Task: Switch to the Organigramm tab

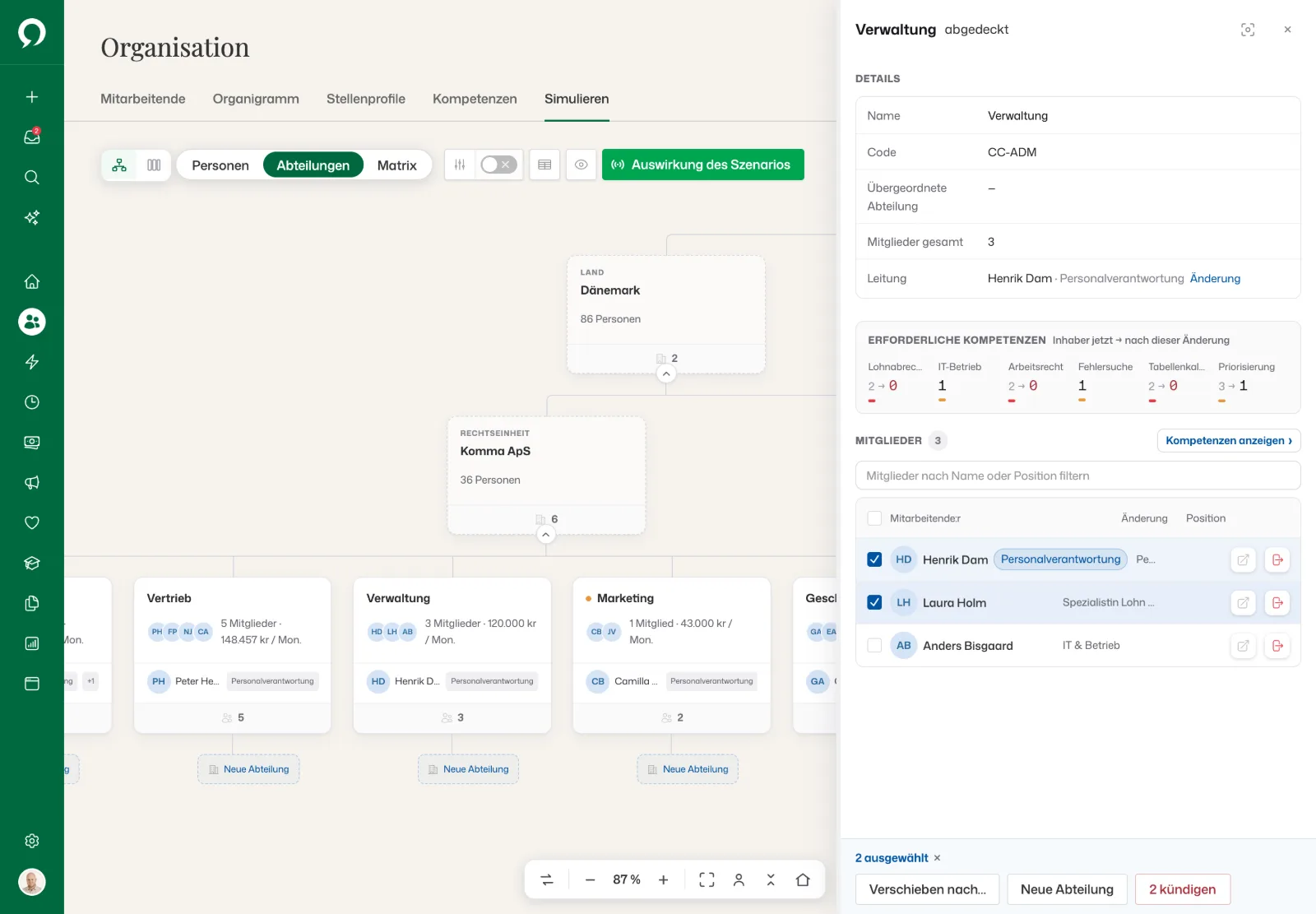Action: coord(256,99)
